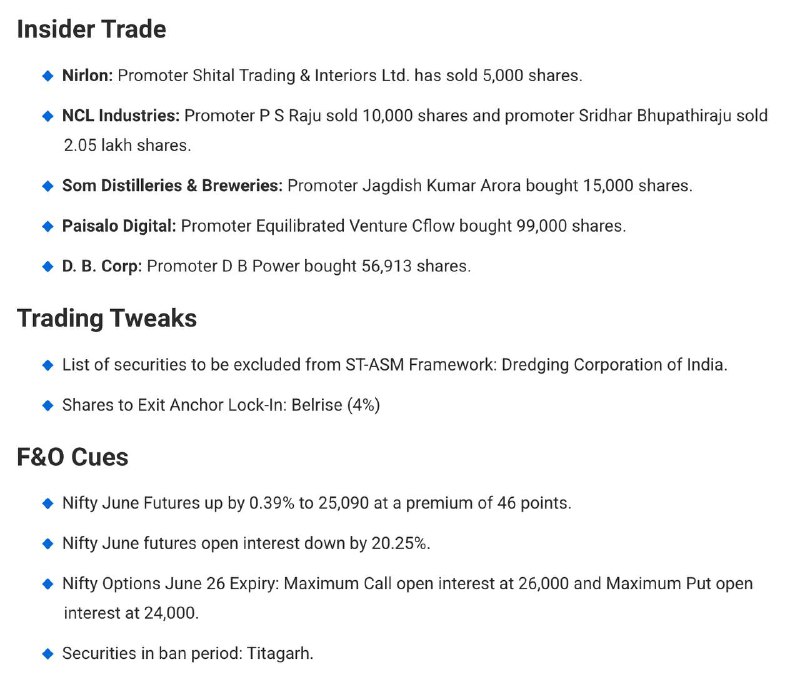Click the bullet next to Som Distilleries & Breweries
The height and width of the screenshot is (677, 800).
pyautogui.click(x=47, y=186)
